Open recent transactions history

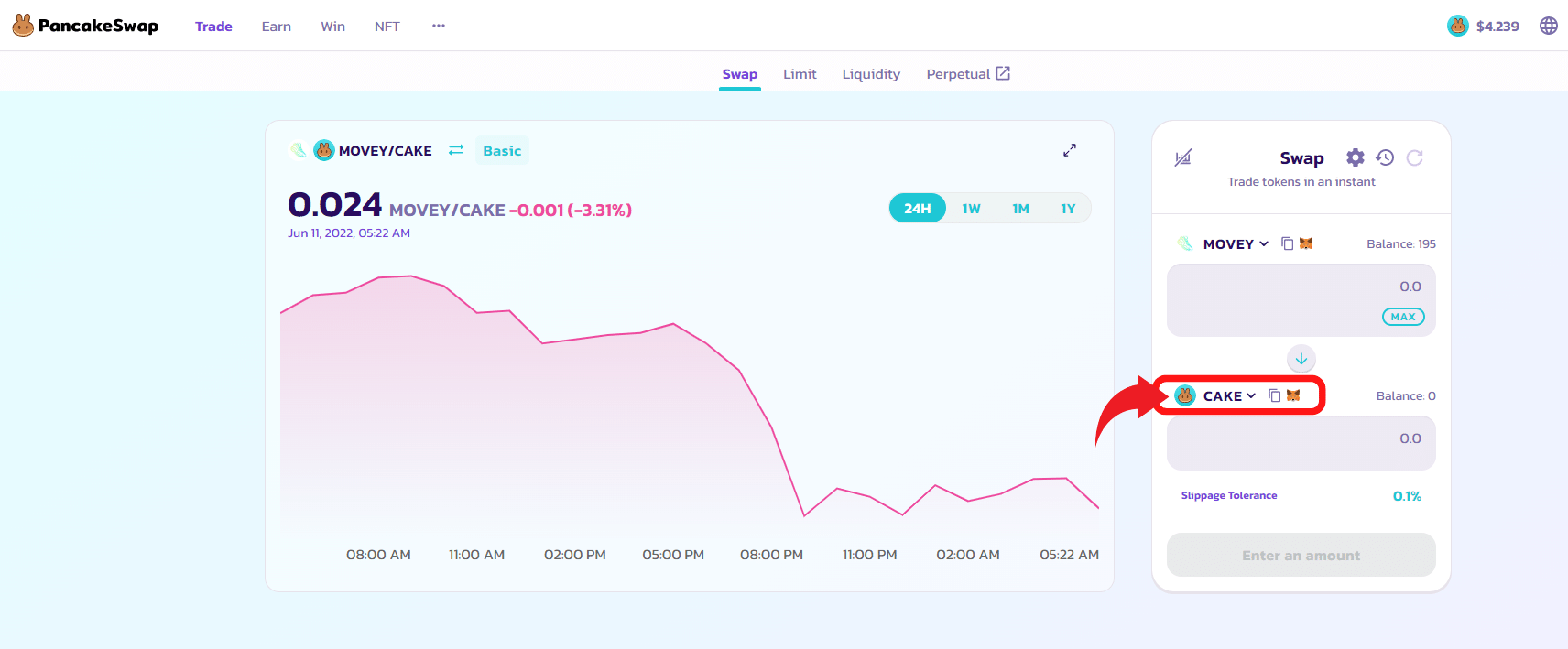click(1385, 157)
